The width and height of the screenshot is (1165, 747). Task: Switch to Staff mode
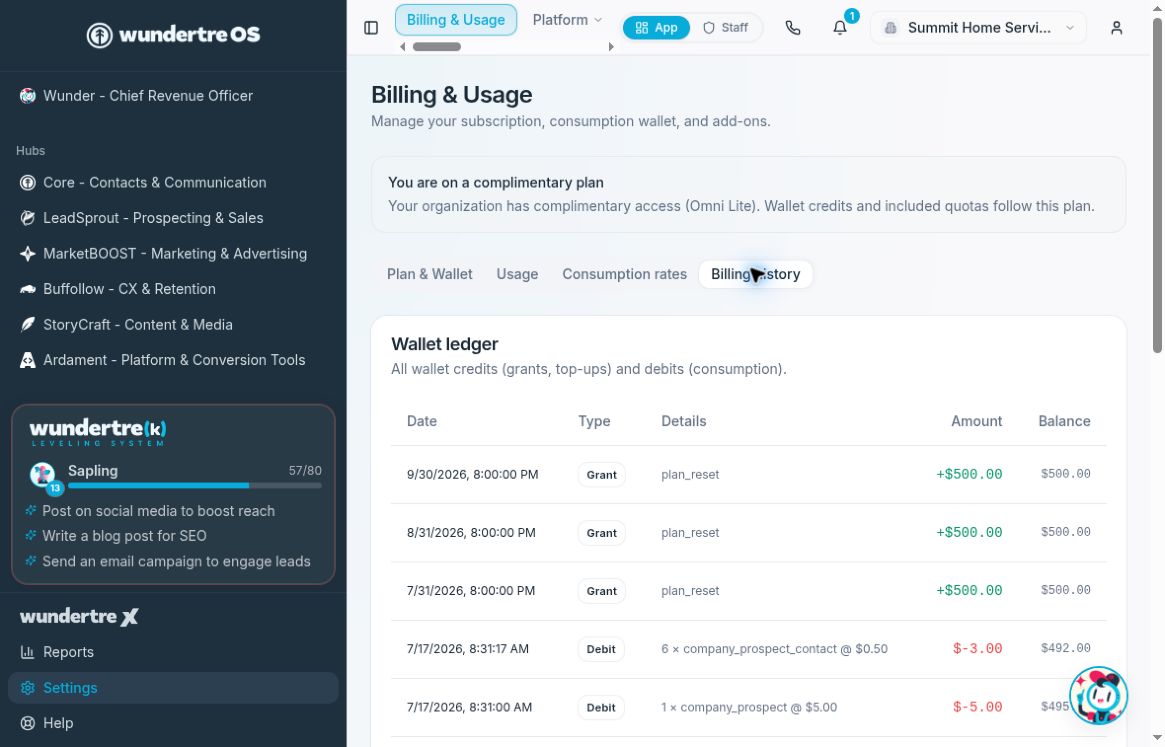coord(725,28)
